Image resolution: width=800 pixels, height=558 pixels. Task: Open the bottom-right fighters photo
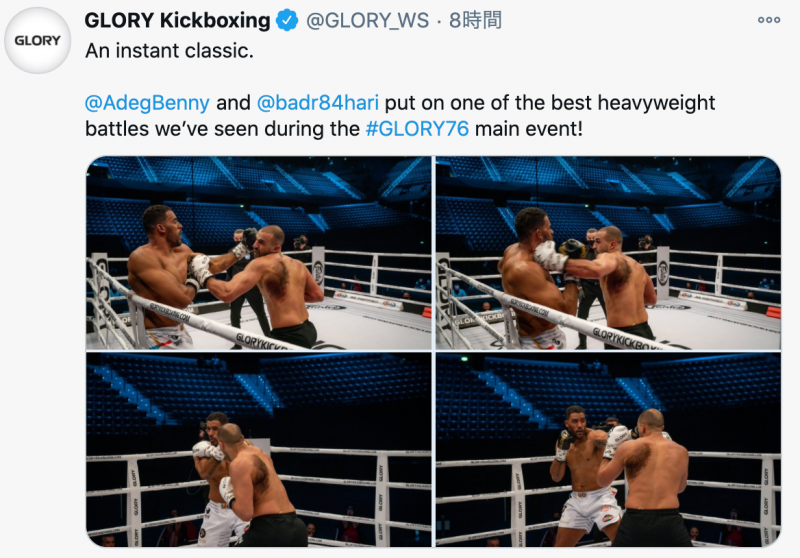608,450
